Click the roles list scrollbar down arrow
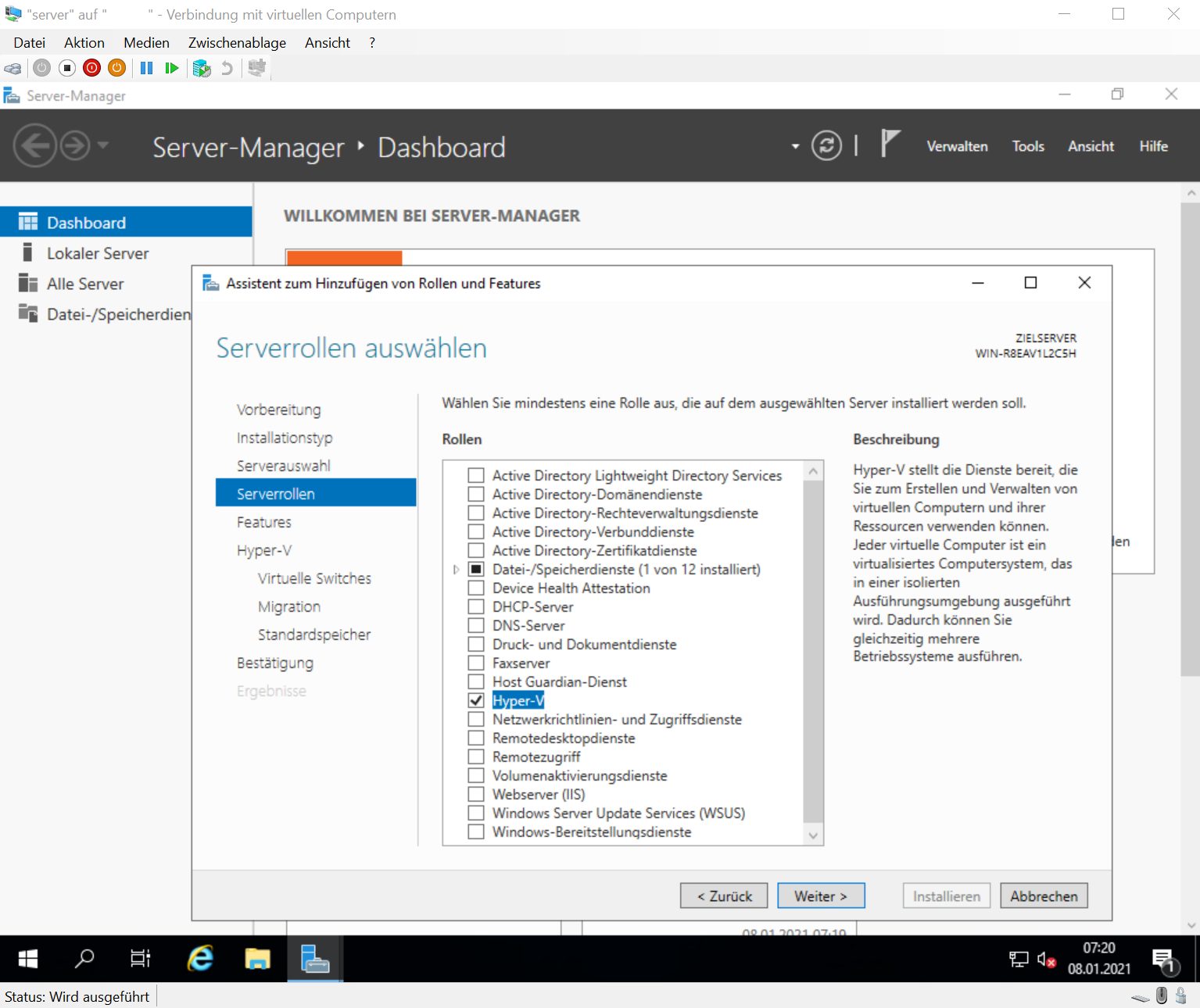The image size is (1200, 1008). (813, 835)
